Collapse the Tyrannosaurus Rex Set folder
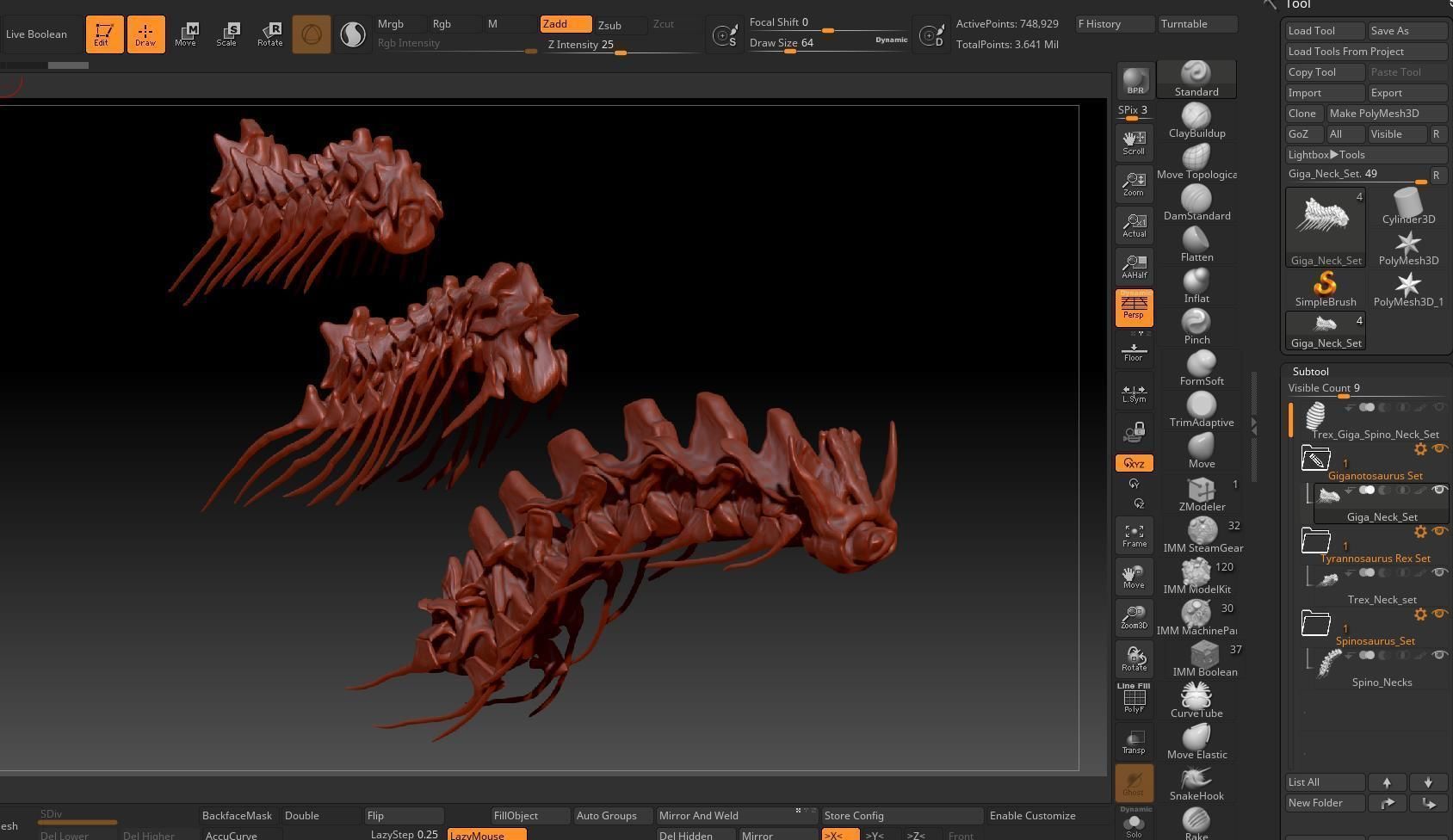 tap(1315, 541)
